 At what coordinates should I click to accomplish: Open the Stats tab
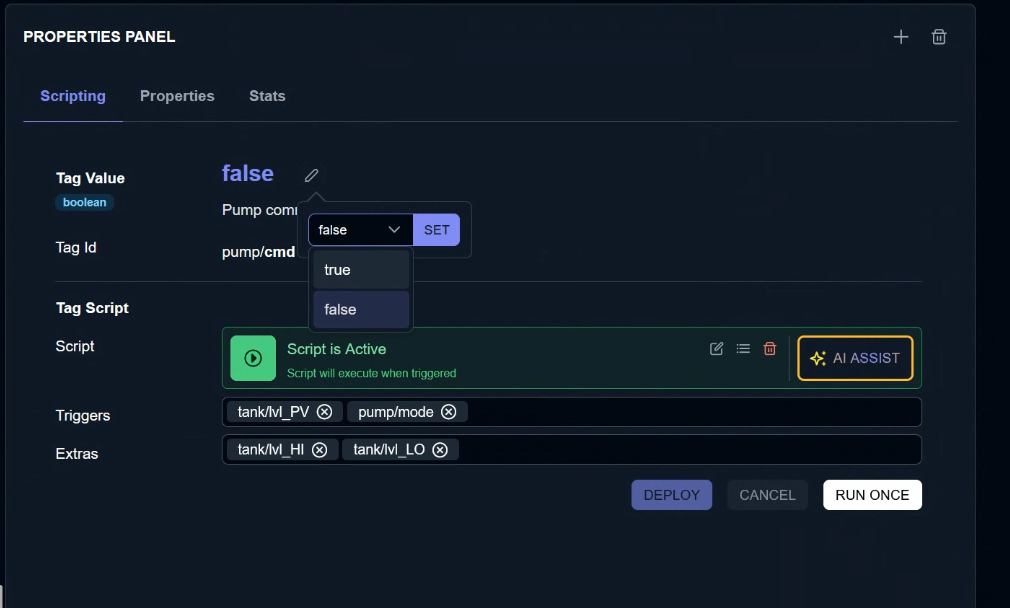click(267, 96)
